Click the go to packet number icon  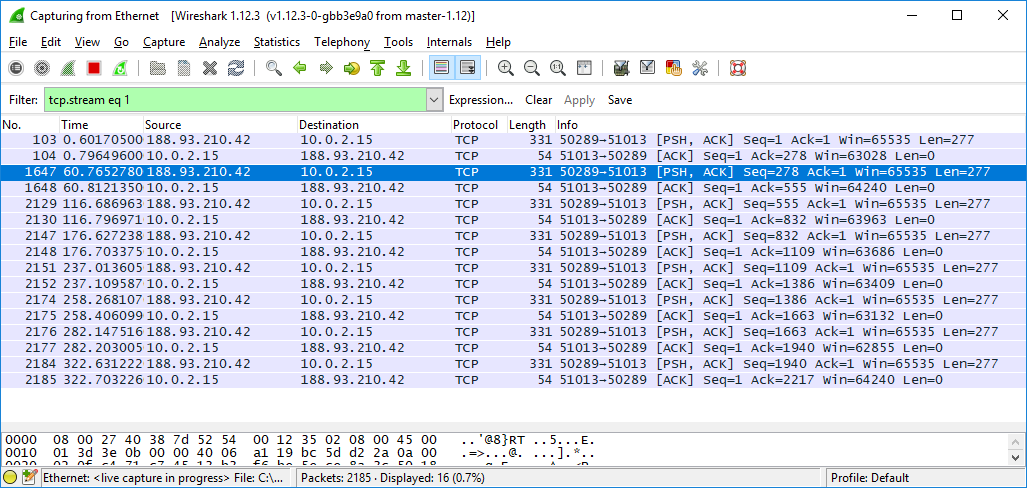point(352,67)
